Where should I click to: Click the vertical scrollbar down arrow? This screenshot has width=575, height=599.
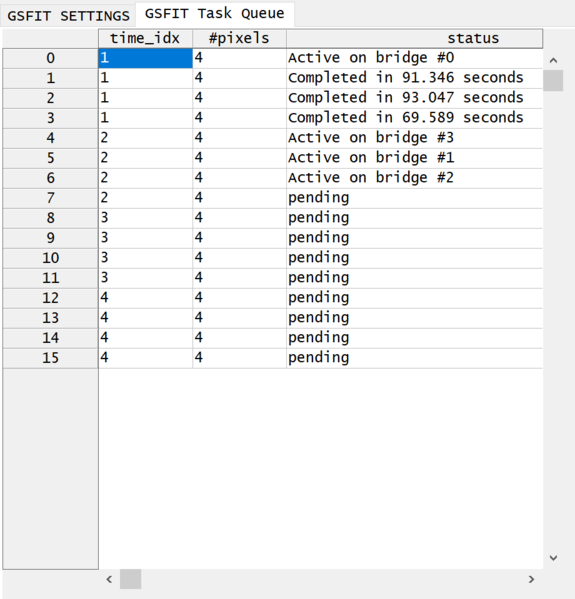pyautogui.click(x=553, y=558)
